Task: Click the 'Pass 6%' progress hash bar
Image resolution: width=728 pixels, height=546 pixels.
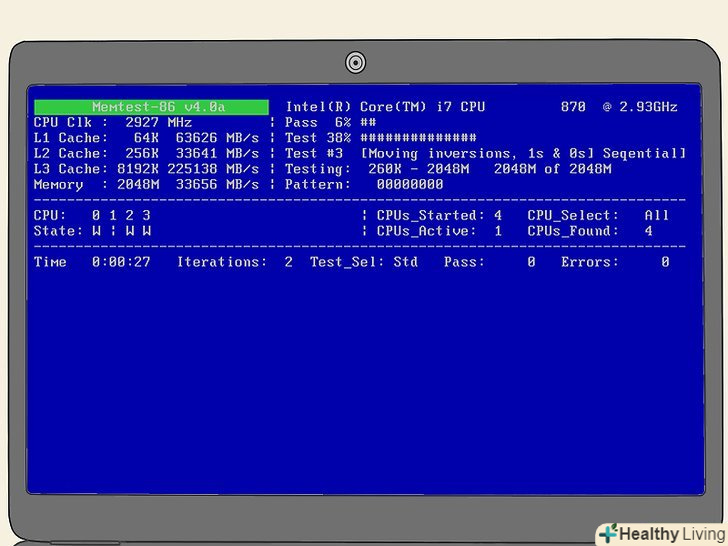Action: (x=368, y=123)
